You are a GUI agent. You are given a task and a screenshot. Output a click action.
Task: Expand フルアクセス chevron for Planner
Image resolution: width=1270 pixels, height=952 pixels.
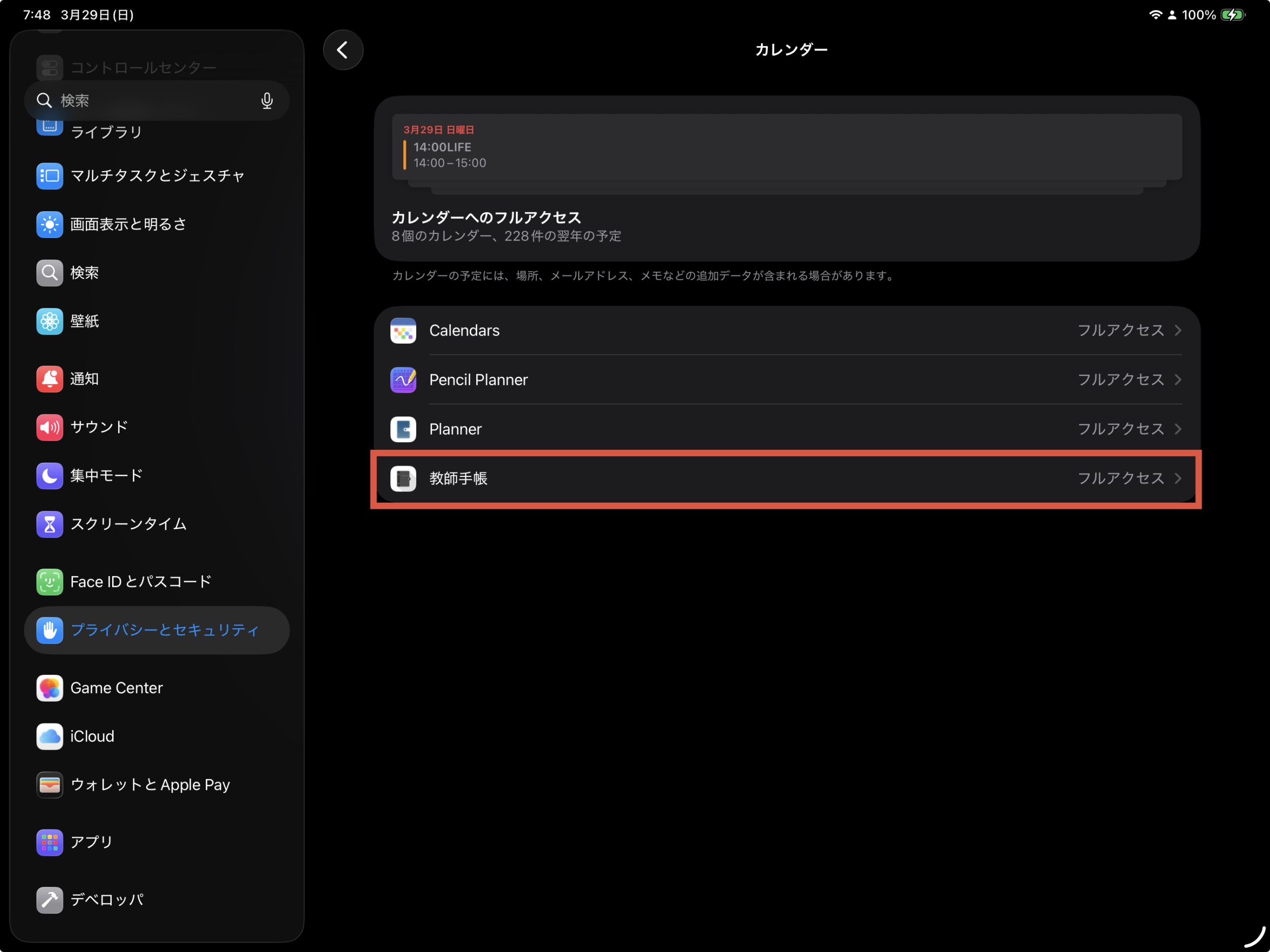coord(1178,429)
